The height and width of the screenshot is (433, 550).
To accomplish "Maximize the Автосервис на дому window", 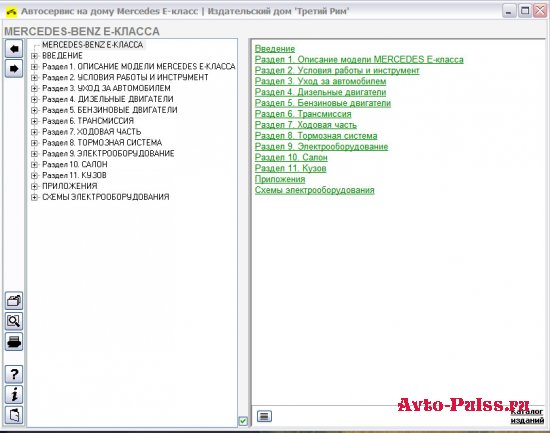I will click(524, 11).
